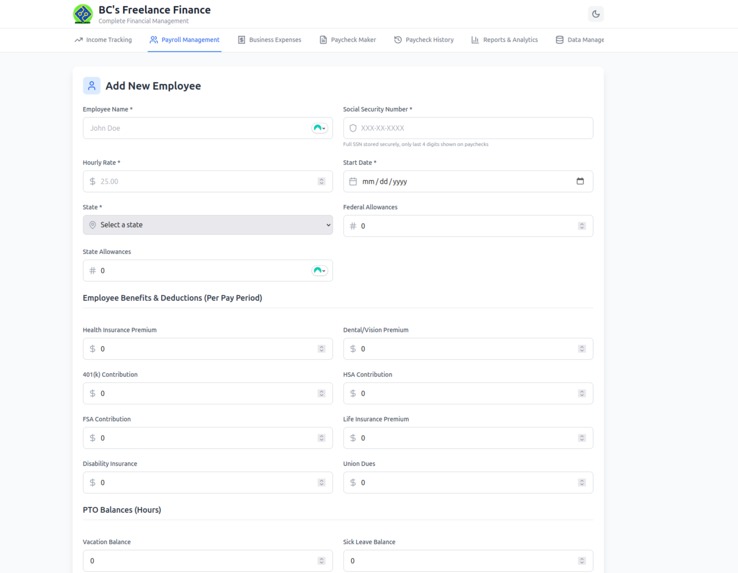This screenshot has width=738, height=573.
Task: Click dollar icon in 401(k) Contribution
Action: [x=93, y=394]
